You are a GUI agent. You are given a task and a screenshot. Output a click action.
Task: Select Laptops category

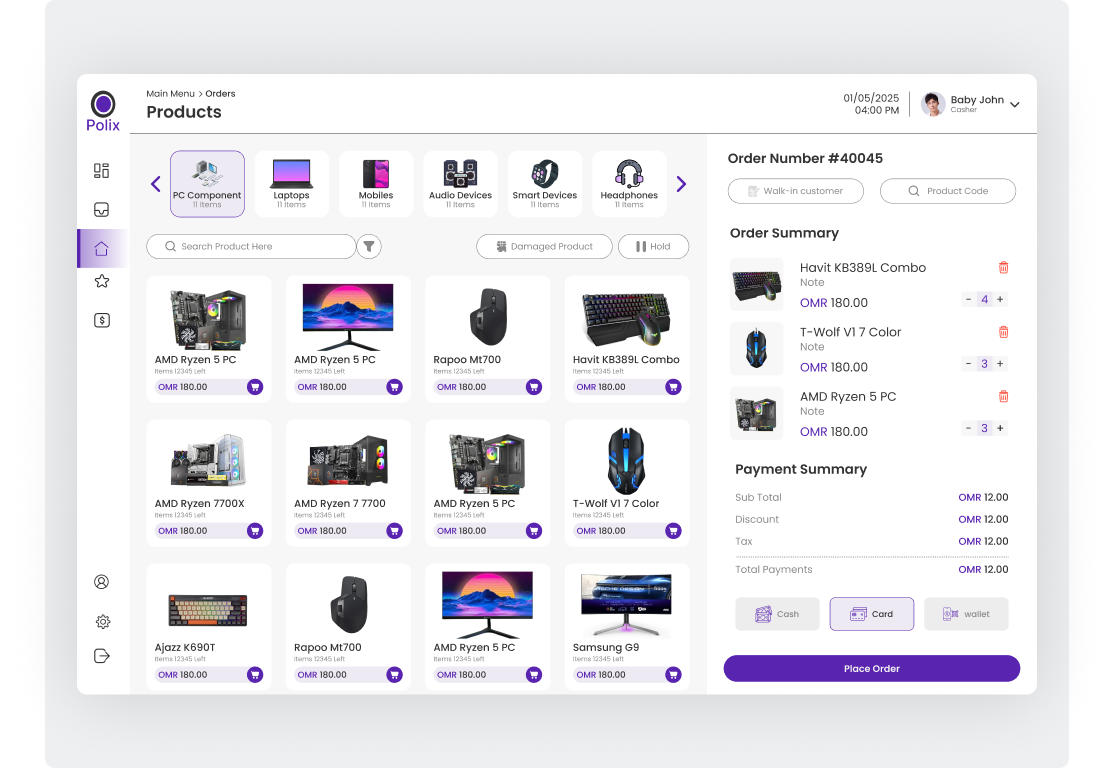coord(291,184)
